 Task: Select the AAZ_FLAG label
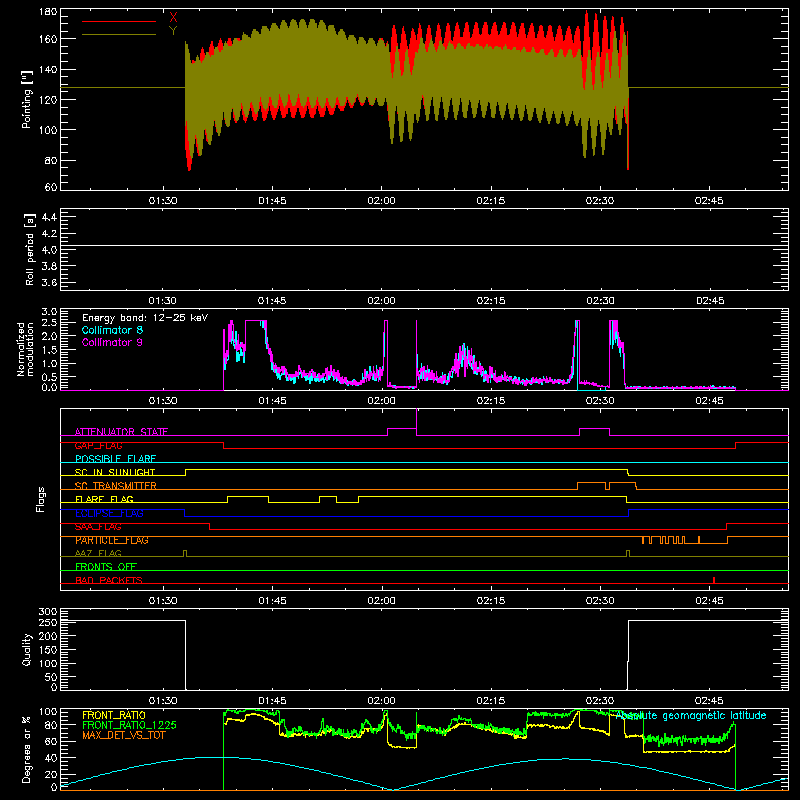point(98,553)
